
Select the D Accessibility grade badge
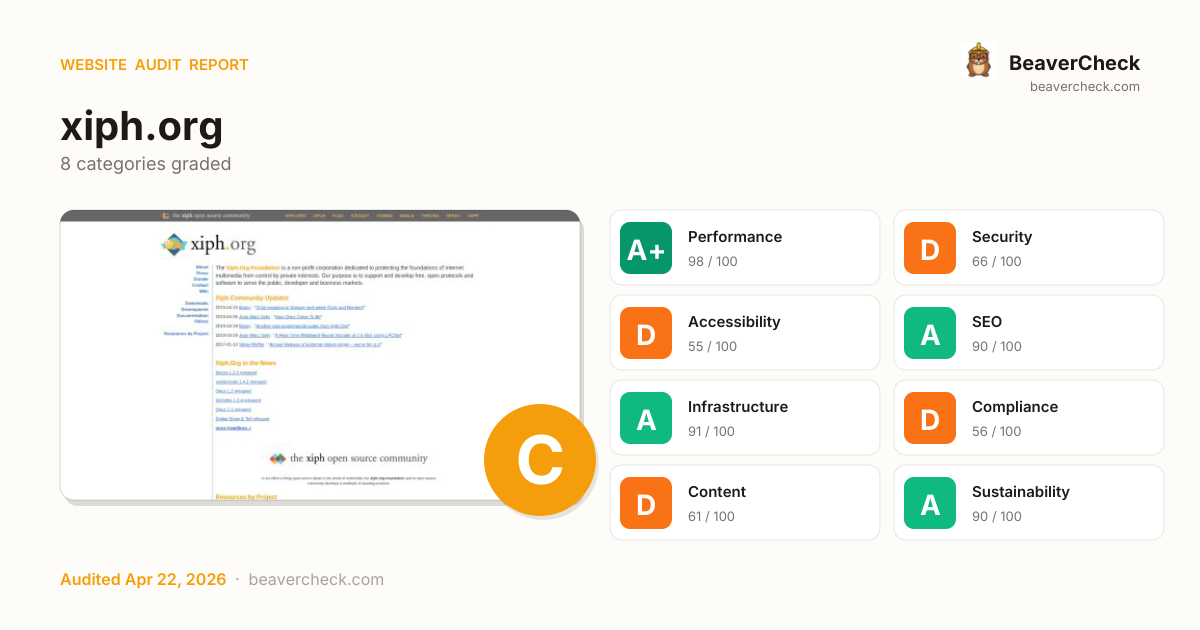pos(646,333)
